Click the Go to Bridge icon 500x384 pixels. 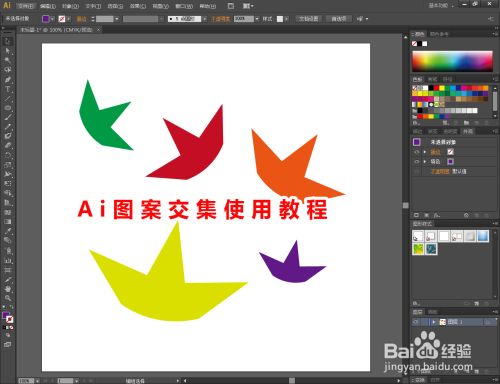(231, 6)
